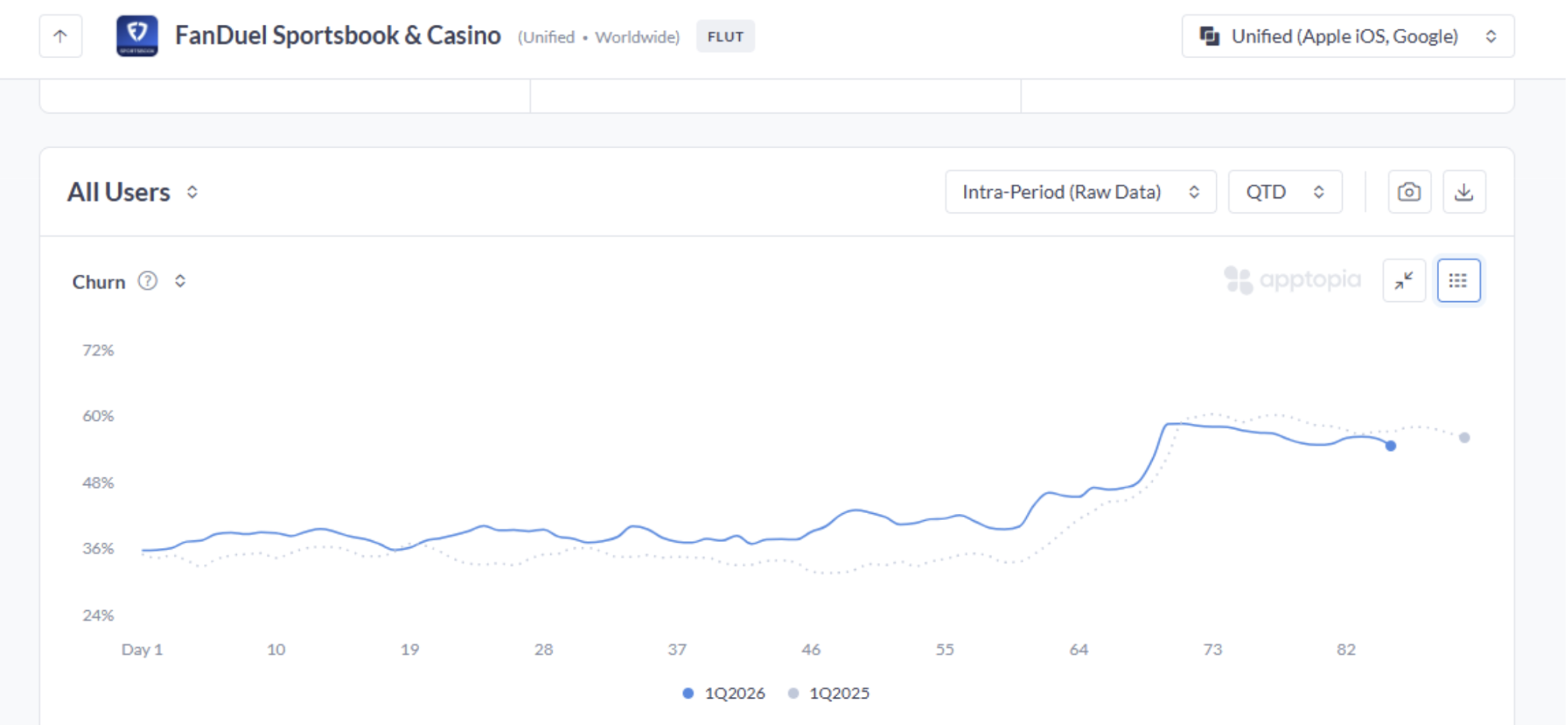Click the FanDuel Sportsbook app icon

[137, 36]
